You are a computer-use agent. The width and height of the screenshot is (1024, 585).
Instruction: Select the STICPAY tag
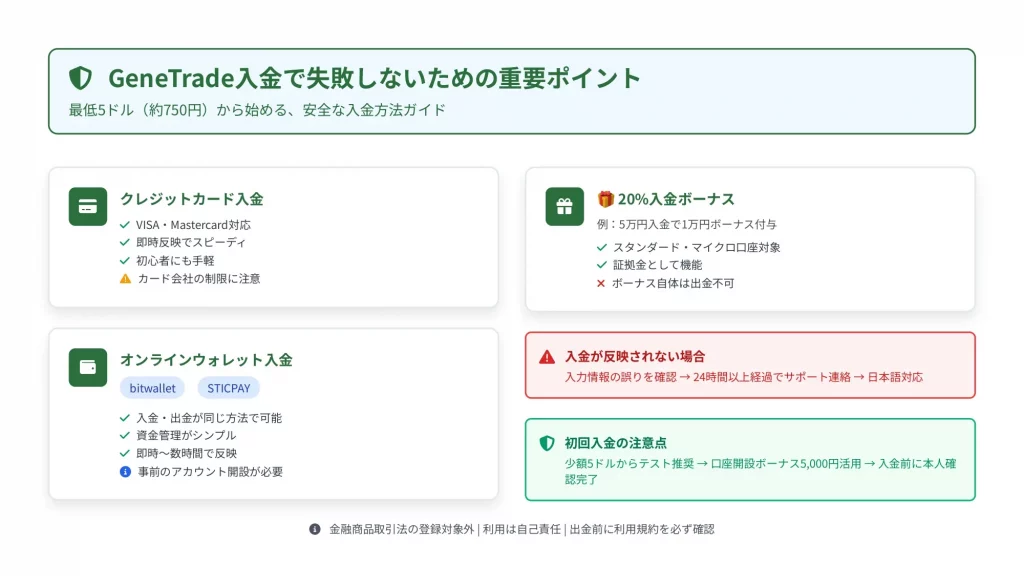tap(228, 388)
